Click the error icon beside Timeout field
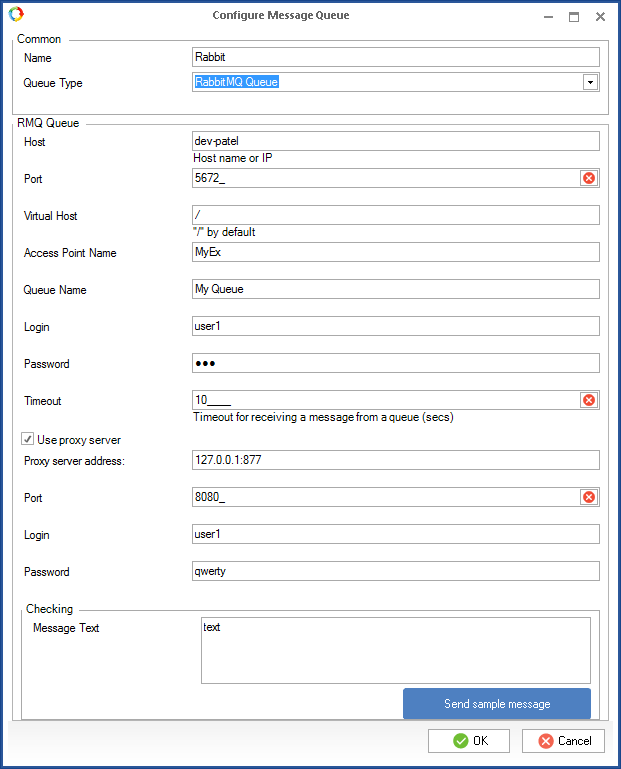 point(589,400)
